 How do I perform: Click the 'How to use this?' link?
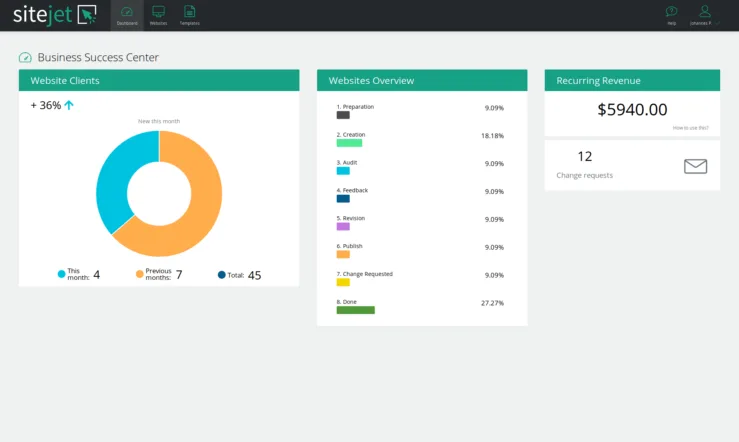click(x=690, y=128)
